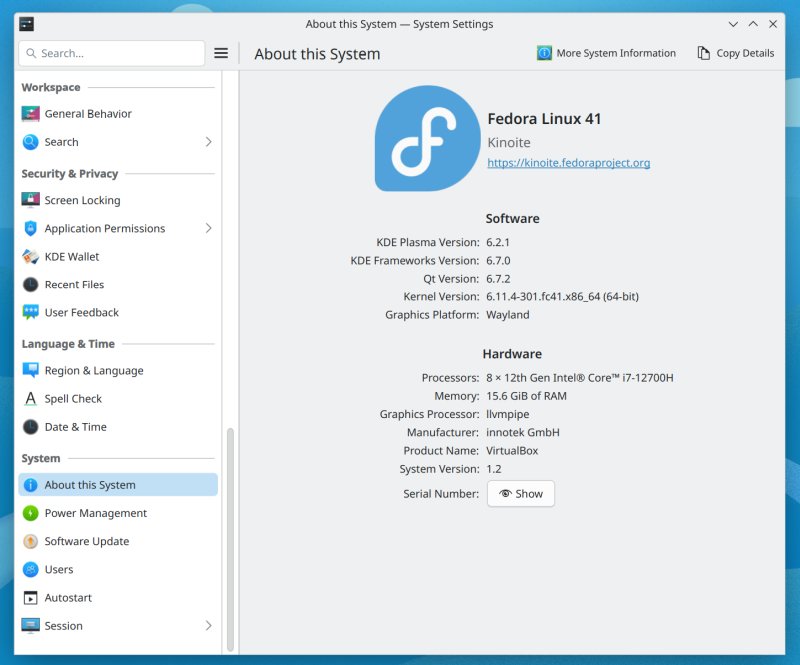Expand the Search category chevron

pyautogui.click(x=208, y=142)
